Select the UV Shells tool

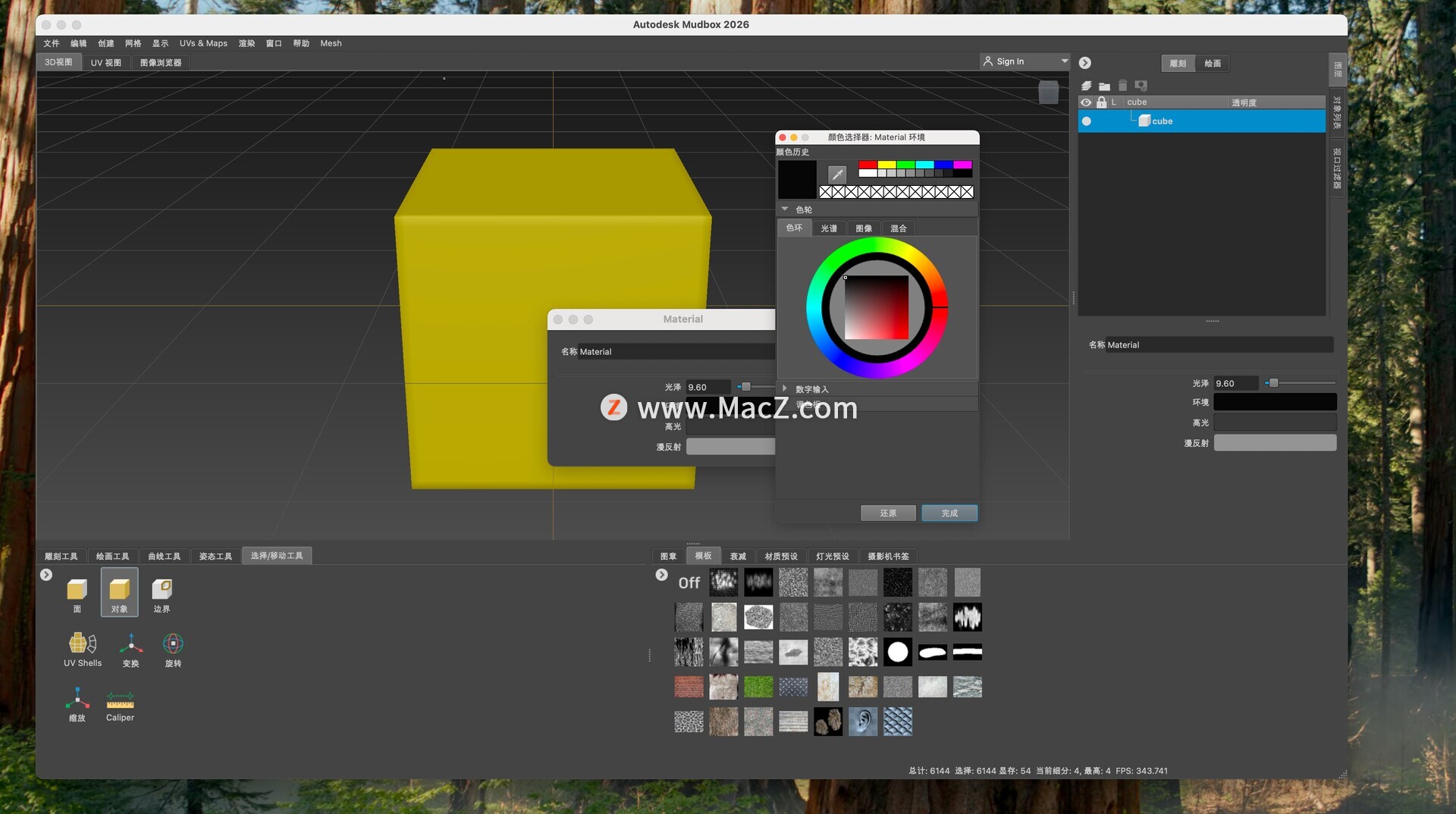pos(82,649)
